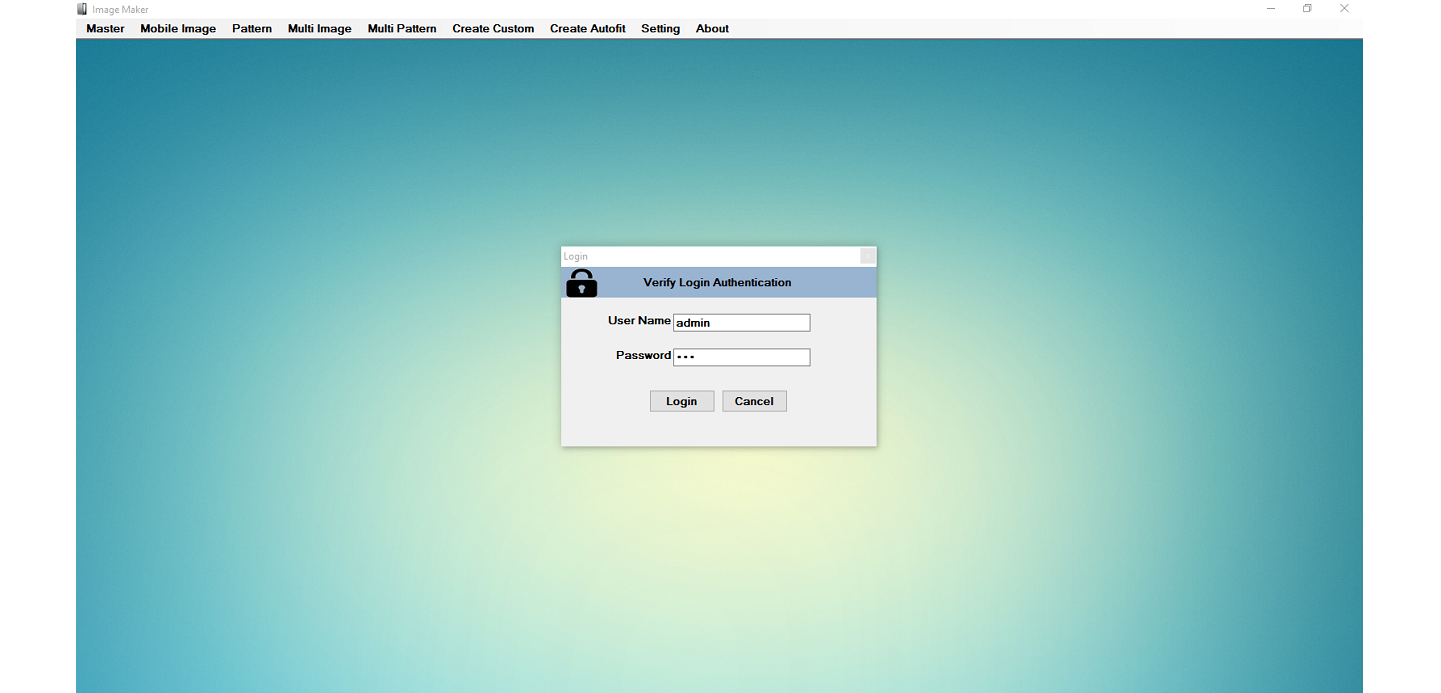
Task: Minimize the Image Maker window
Action: (1271, 9)
